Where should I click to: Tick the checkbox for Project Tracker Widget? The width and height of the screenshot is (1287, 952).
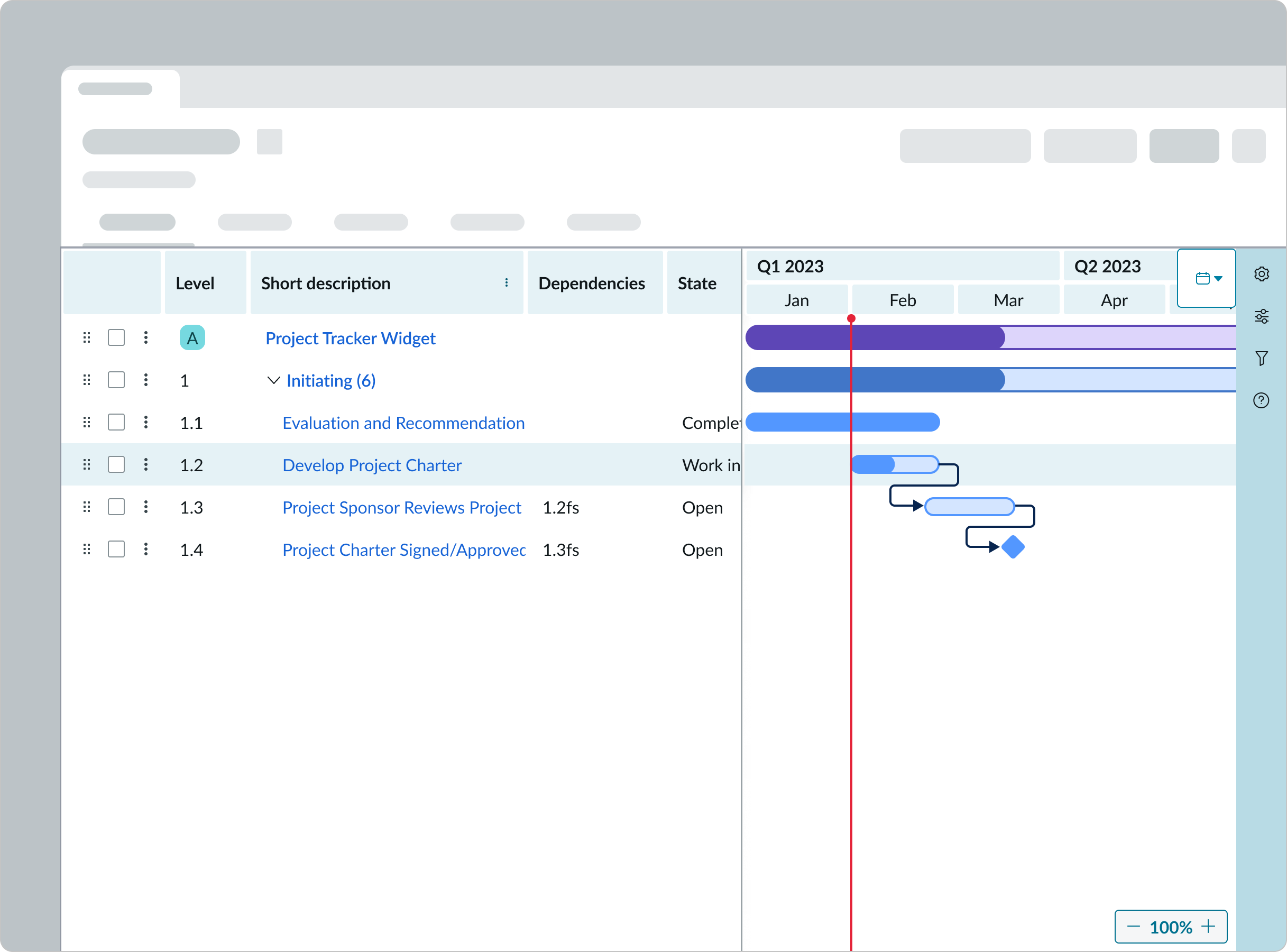tap(116, 337)
